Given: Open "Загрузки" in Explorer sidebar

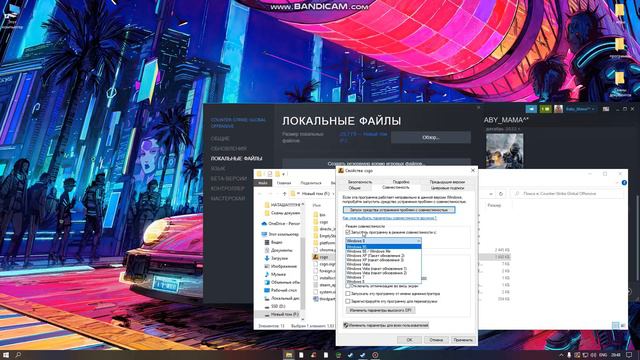Looking at the screenshot, I should pos(276,258).
